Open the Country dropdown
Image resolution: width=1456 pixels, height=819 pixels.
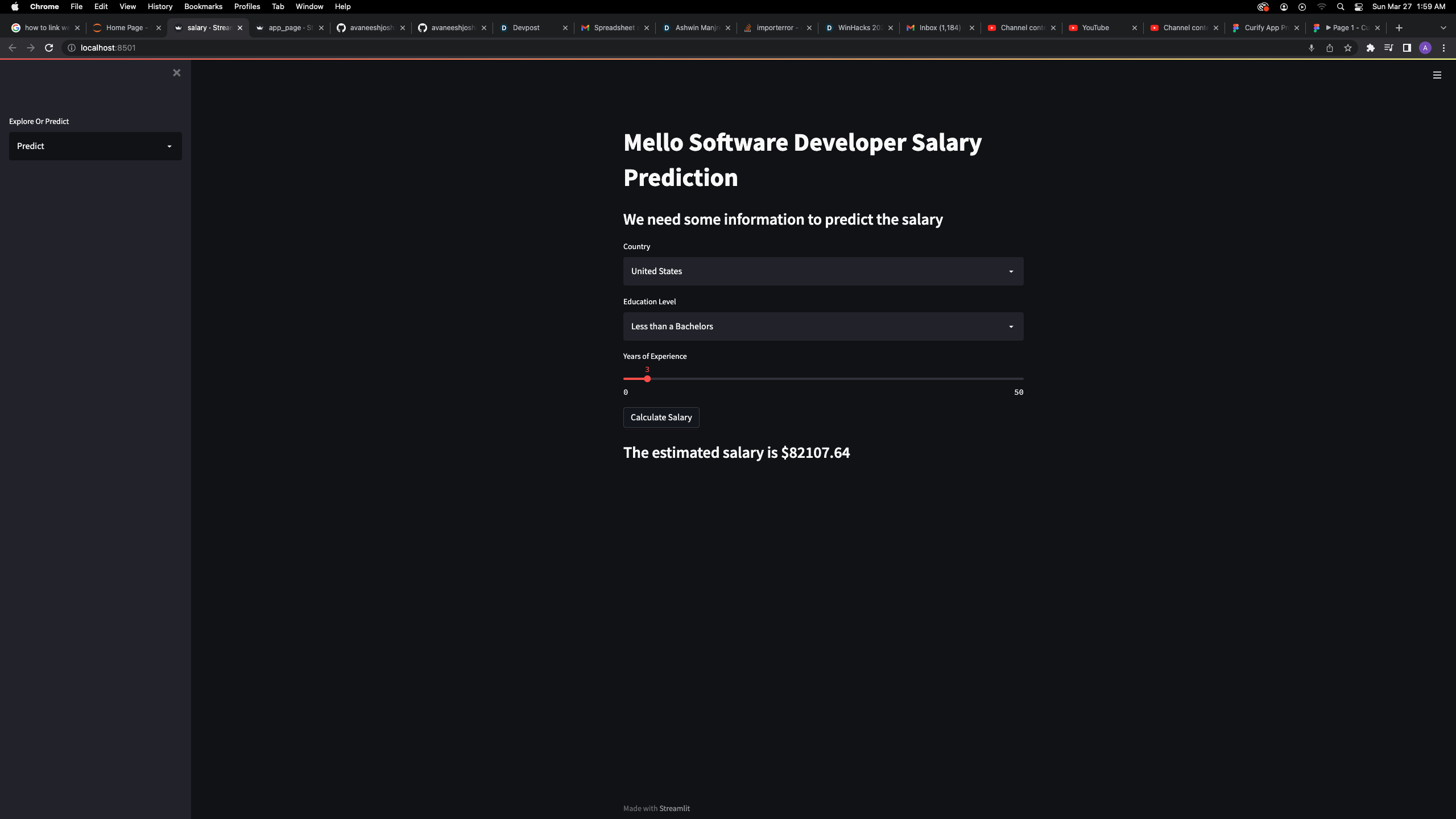pyautogui.click(x=823, y=271)
